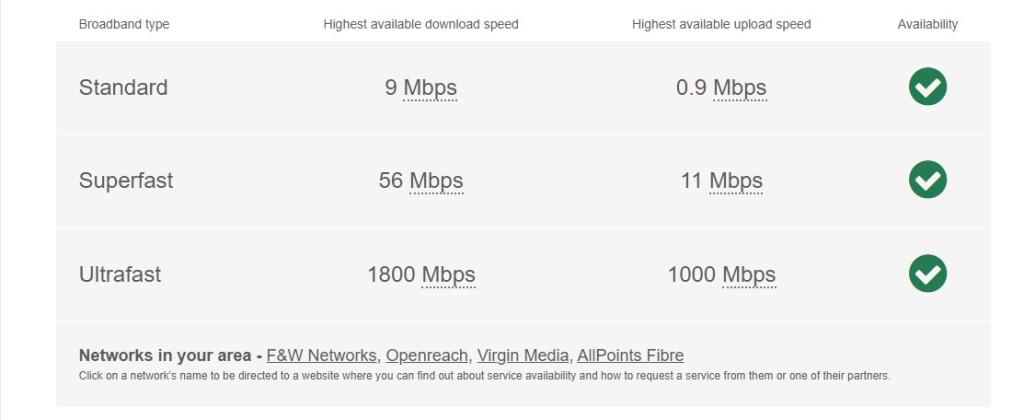Screen dimensions: 1024x420
Task: Visit the Virgin Media network link
Action: click(522, 355)
